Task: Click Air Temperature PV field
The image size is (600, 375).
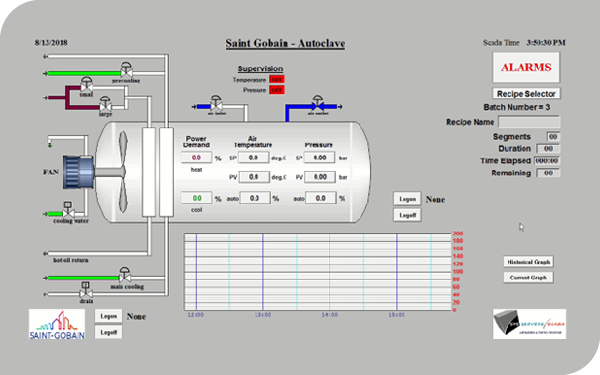Action: (254, 177)
